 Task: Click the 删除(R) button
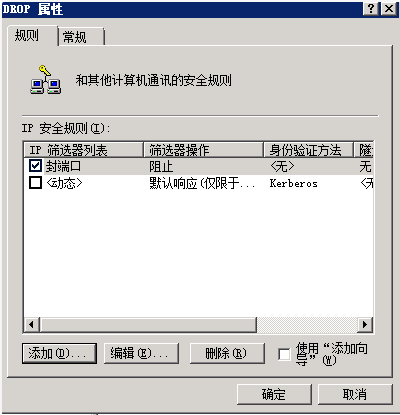[x=227, y=353]
